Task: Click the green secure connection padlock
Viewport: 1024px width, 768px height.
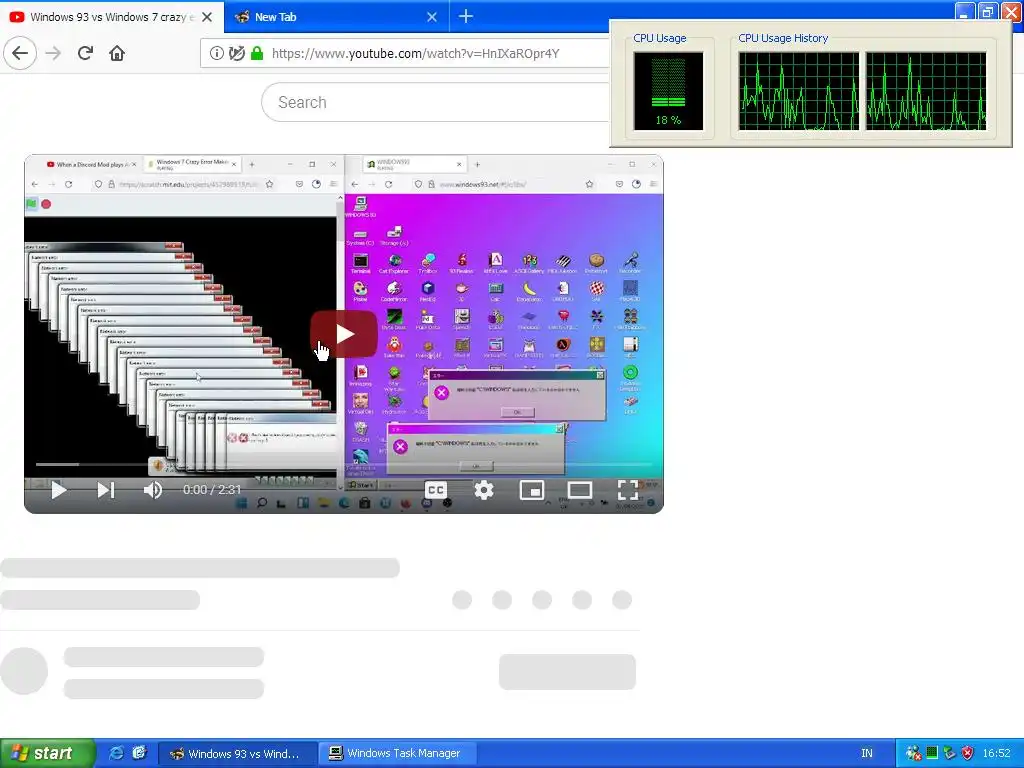Action: point(257,54)
